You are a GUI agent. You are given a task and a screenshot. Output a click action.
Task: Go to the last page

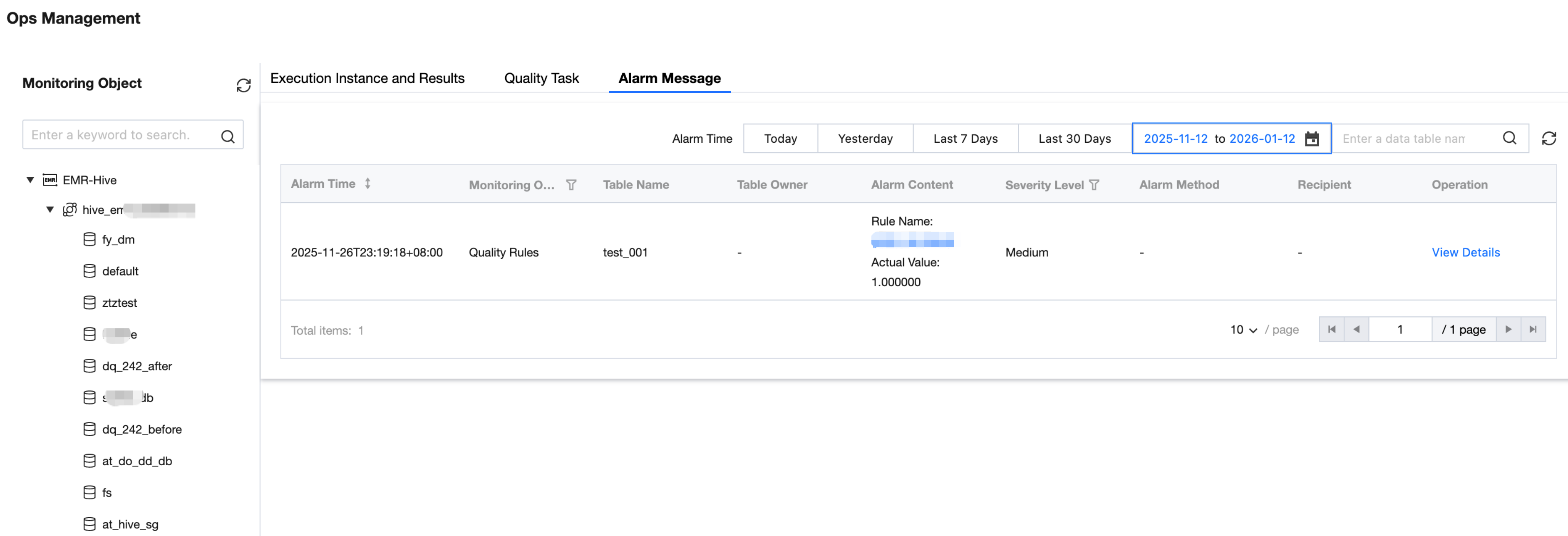tap(1533, 329)
